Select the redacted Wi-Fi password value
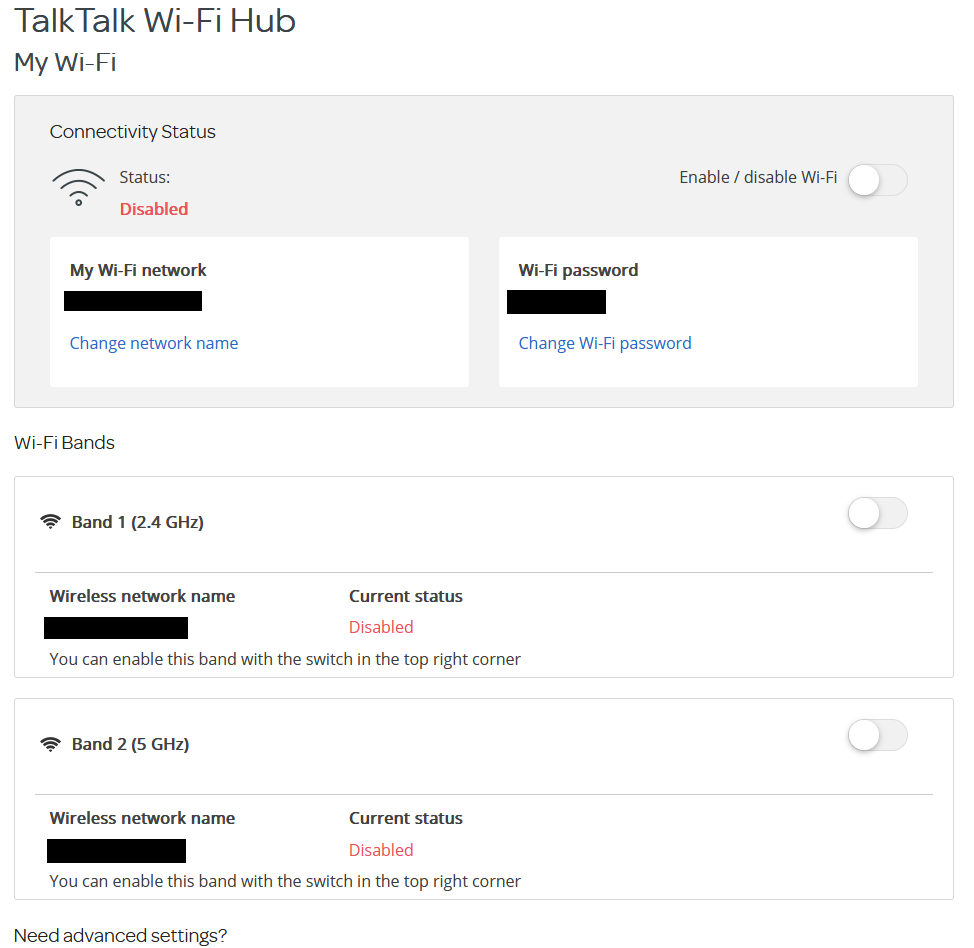The width and height of the screenshot is (974, 948). [556, 302]
